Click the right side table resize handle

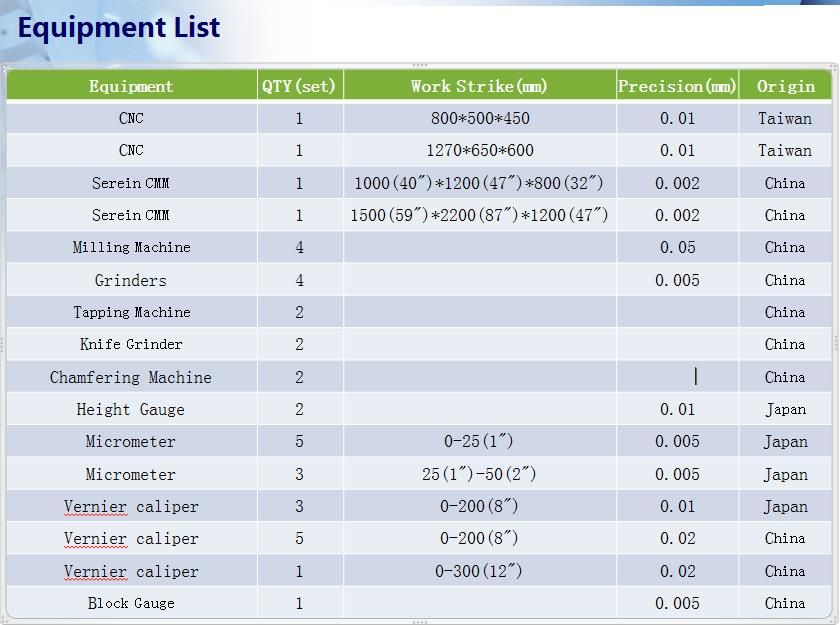(x=836, y=344)
